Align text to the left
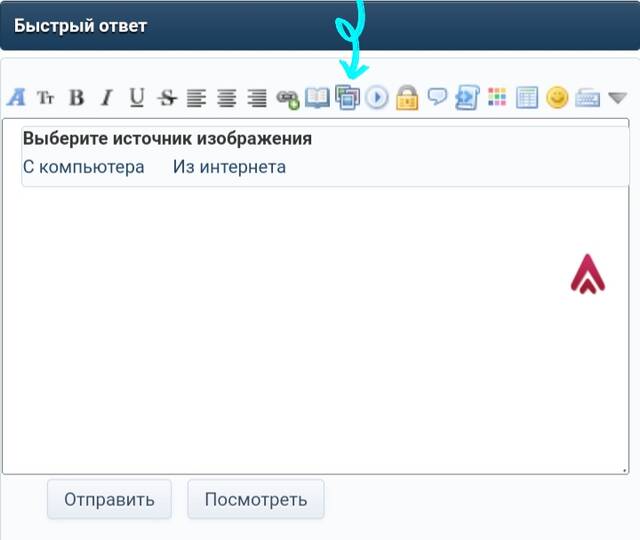This screenshot has width=640, height=540. click(196, 98)
